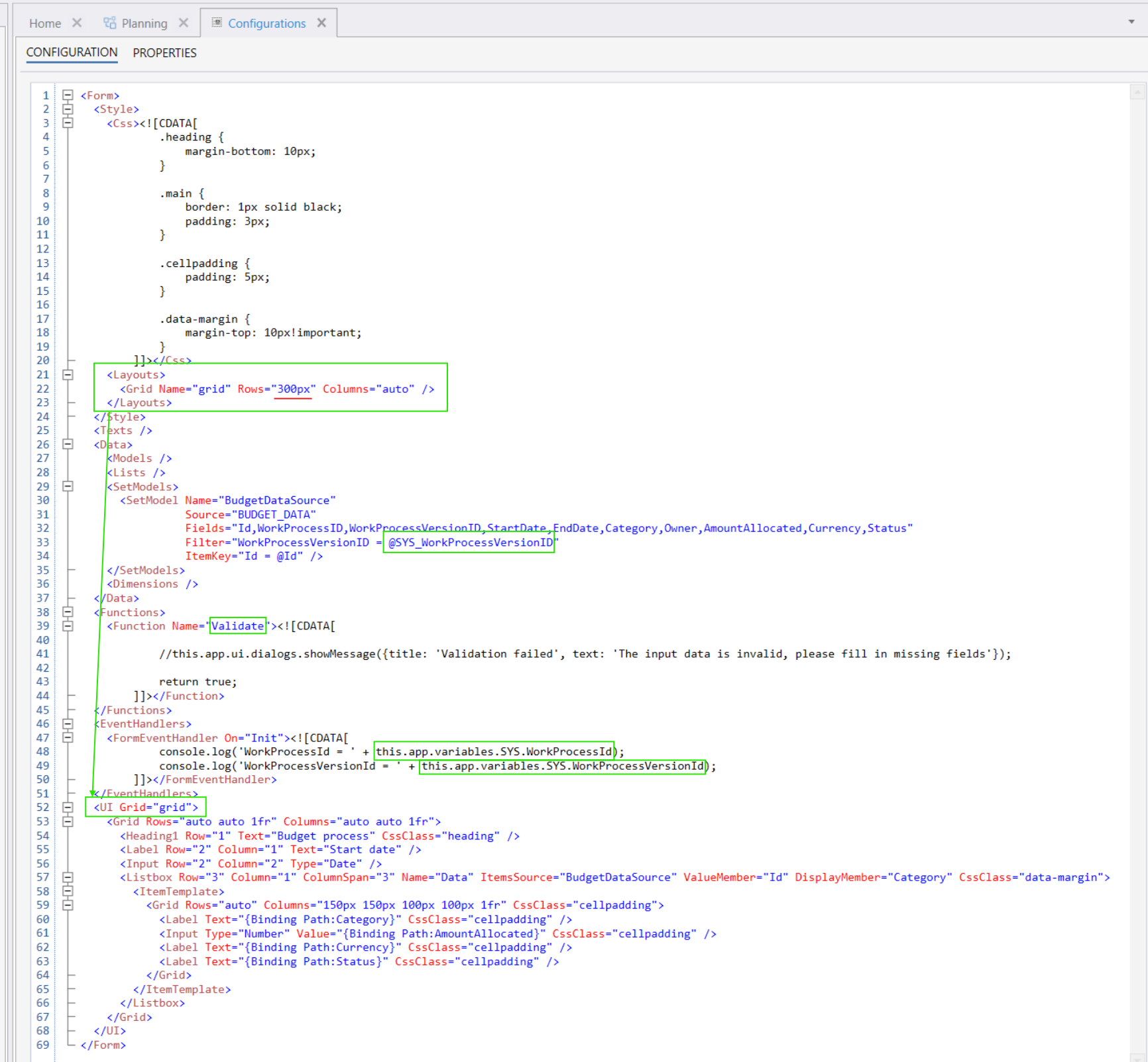The width and height of the screenshot is (1148, 1062).
Task: Collapse the Functions element on line 38
Action: pyautogui.click(x=68, y=612)
